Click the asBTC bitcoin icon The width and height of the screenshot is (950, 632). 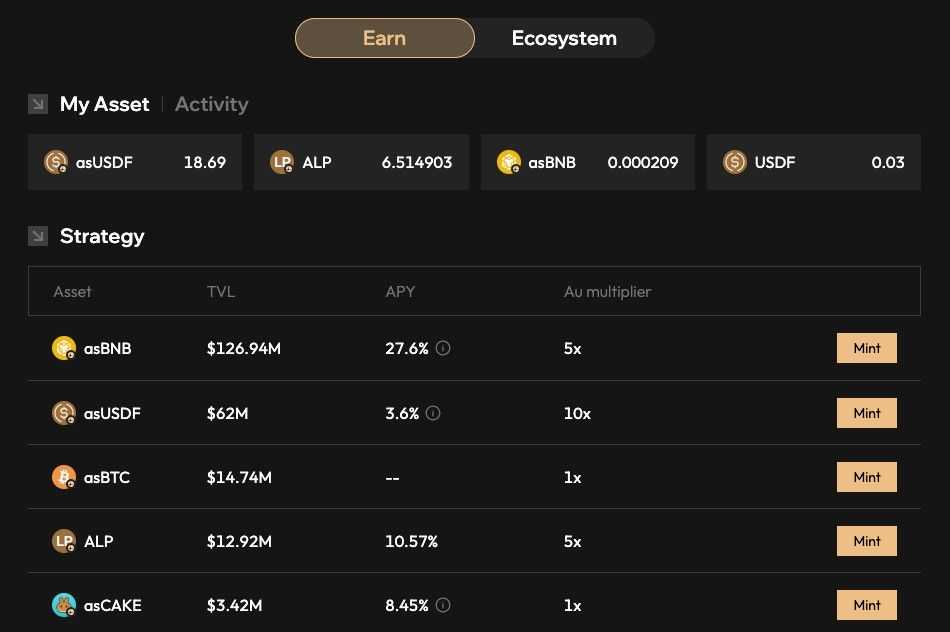64,477
